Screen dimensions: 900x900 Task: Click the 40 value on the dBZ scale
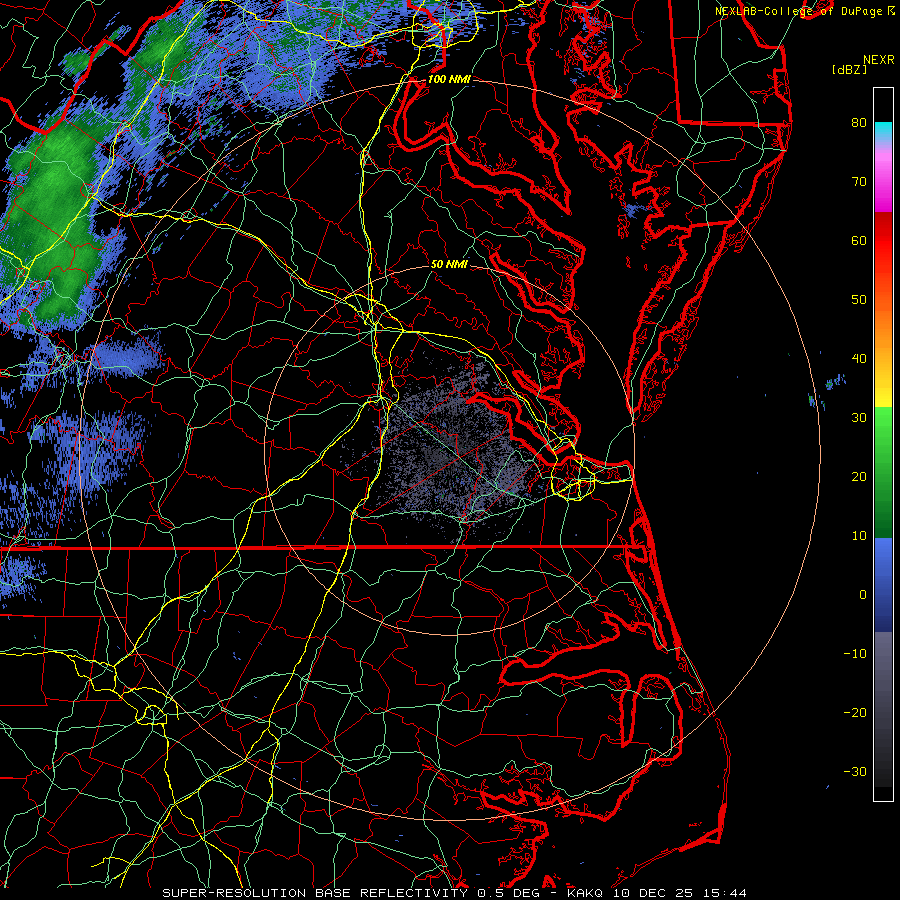tap(859, 359)
